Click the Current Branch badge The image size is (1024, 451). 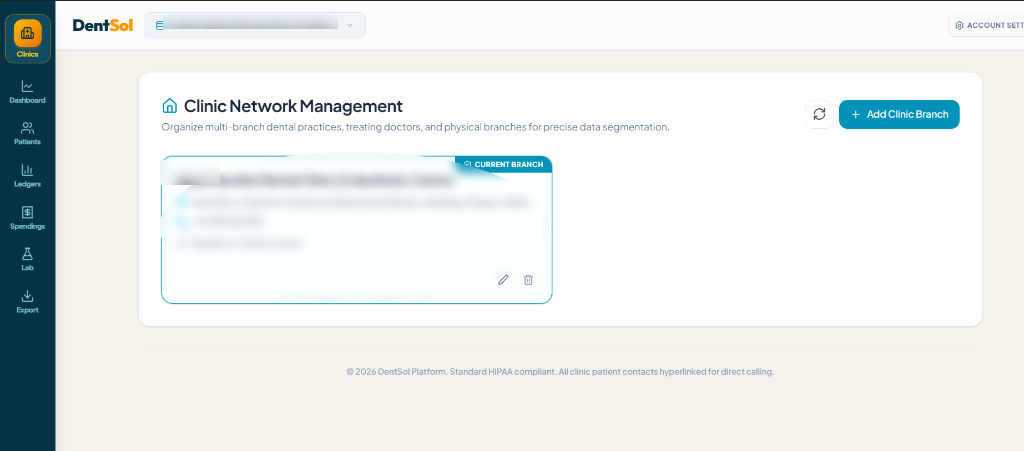pyautogui.click(x=504, y=164)
